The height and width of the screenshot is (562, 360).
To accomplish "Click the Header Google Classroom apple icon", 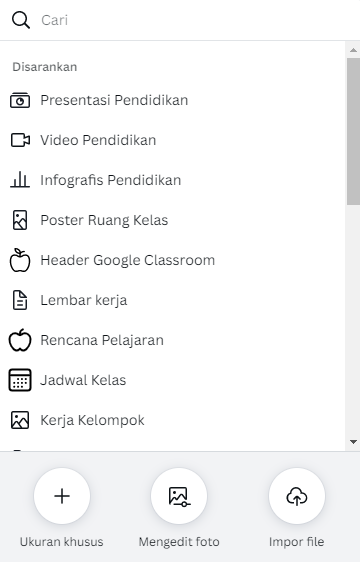I will [x=20, y=260].
